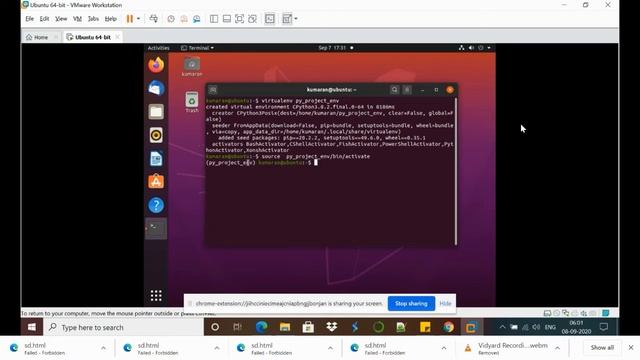Launch Firefox from the Ubuntu dock
Viewport: 640px width, 360px height.
(156, 65)
